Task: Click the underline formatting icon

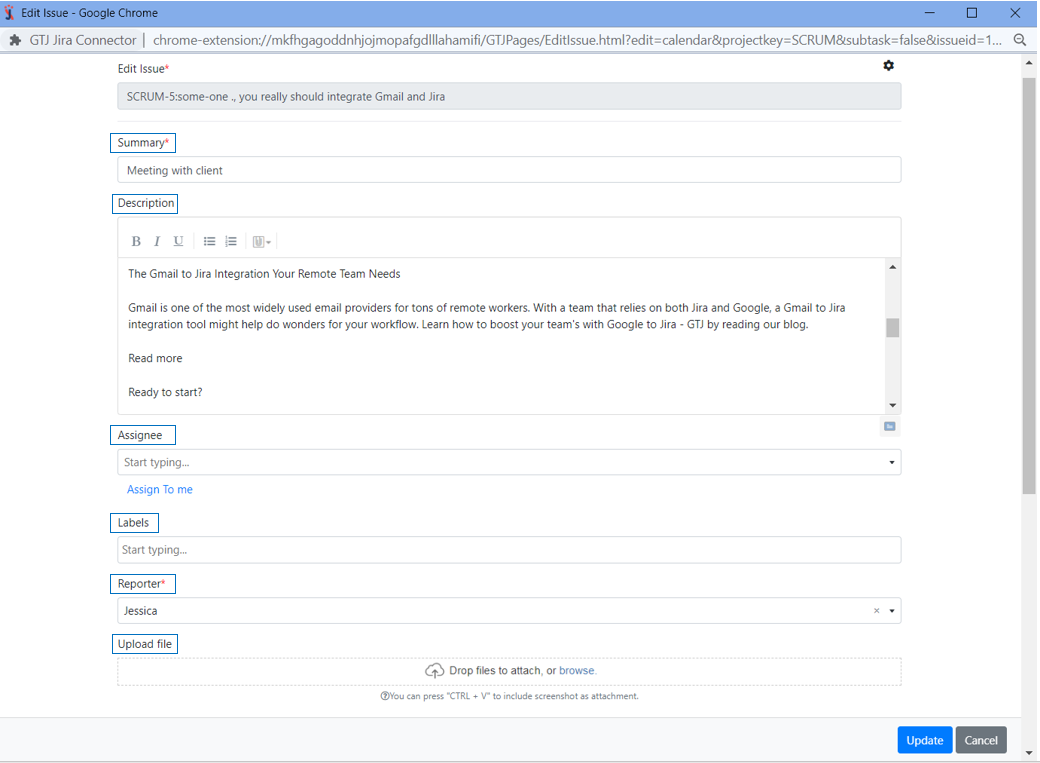Action: [x=178, y=241]
